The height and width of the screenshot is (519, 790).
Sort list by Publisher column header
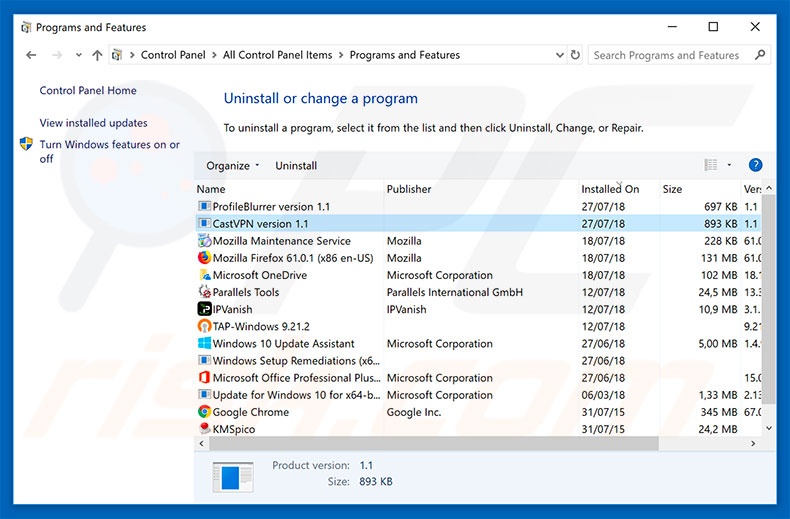pos(409,189)
